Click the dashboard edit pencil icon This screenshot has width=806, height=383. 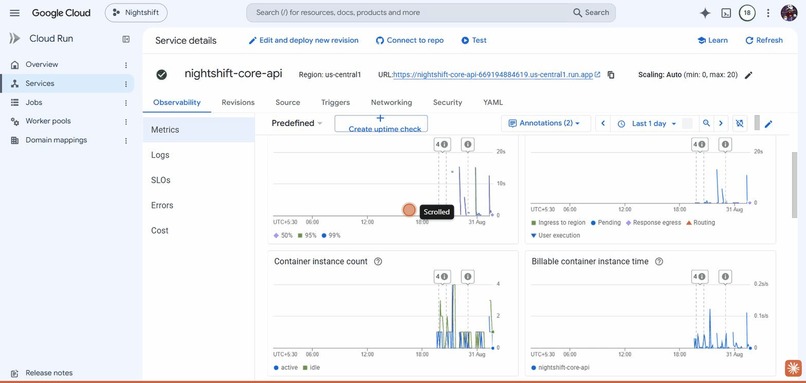click(768, 124)
